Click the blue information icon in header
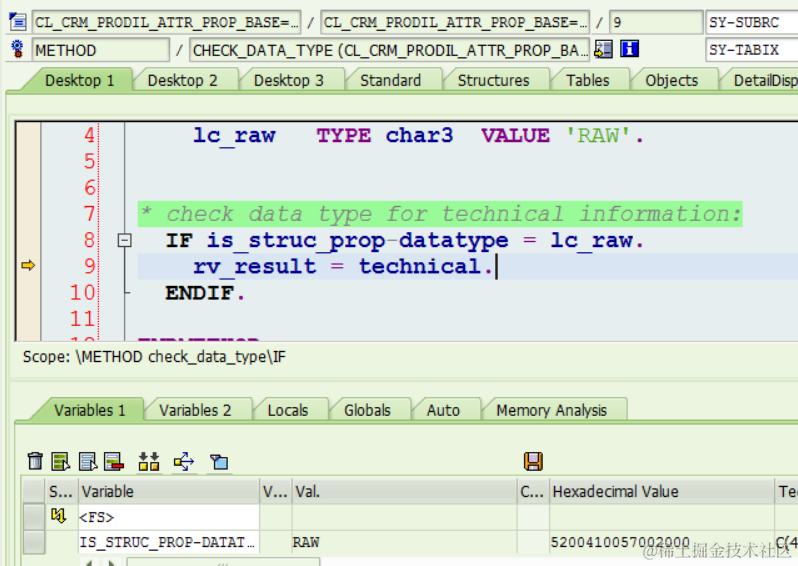 pyautogui.click(x=630, y=49)
